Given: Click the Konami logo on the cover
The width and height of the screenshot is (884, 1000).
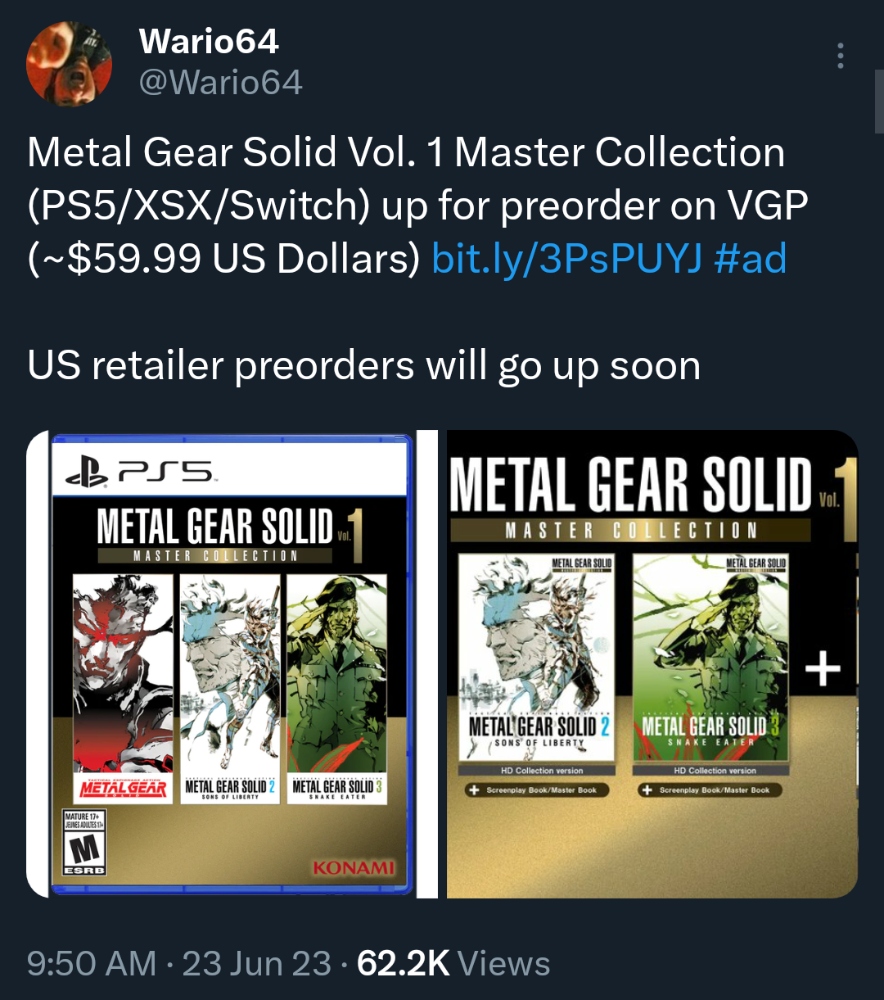Looking at the screenshot, I should (353, 868).
